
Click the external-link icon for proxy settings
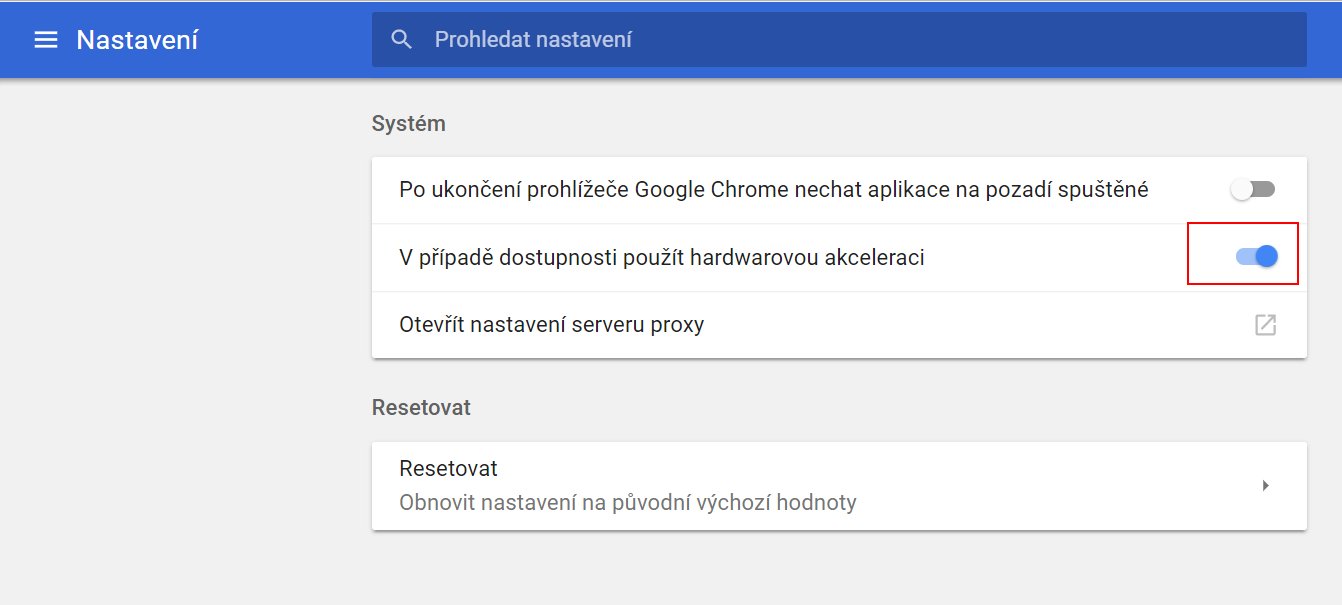coord(1265,325)
